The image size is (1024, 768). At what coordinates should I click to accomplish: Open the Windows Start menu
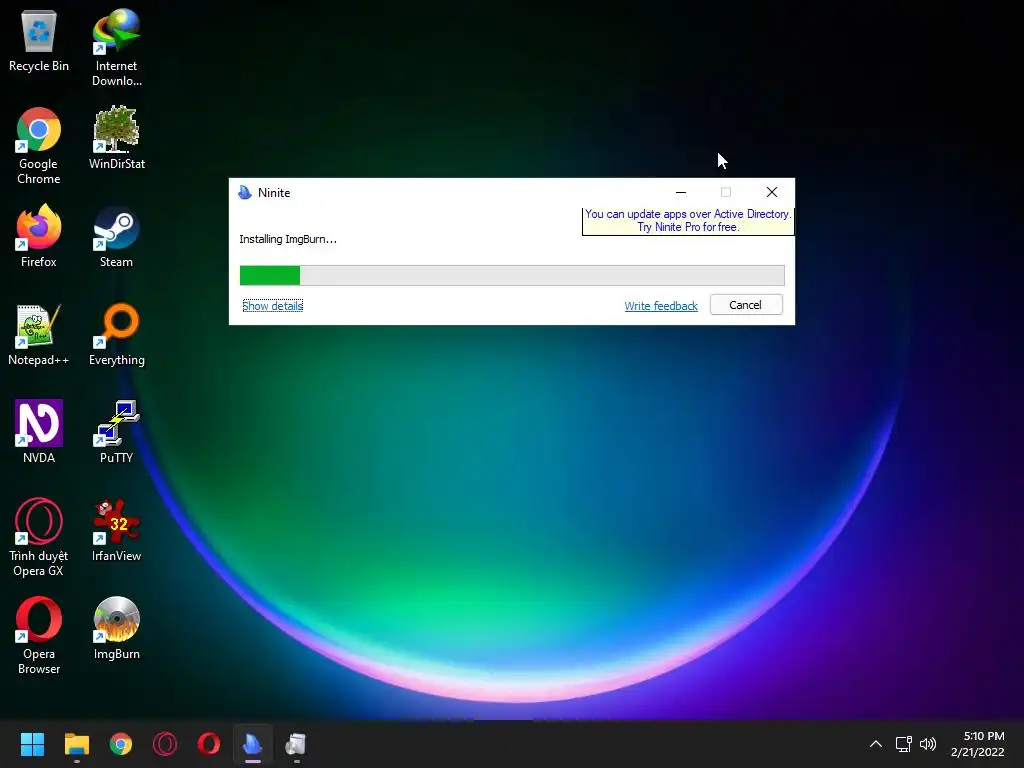32,744
